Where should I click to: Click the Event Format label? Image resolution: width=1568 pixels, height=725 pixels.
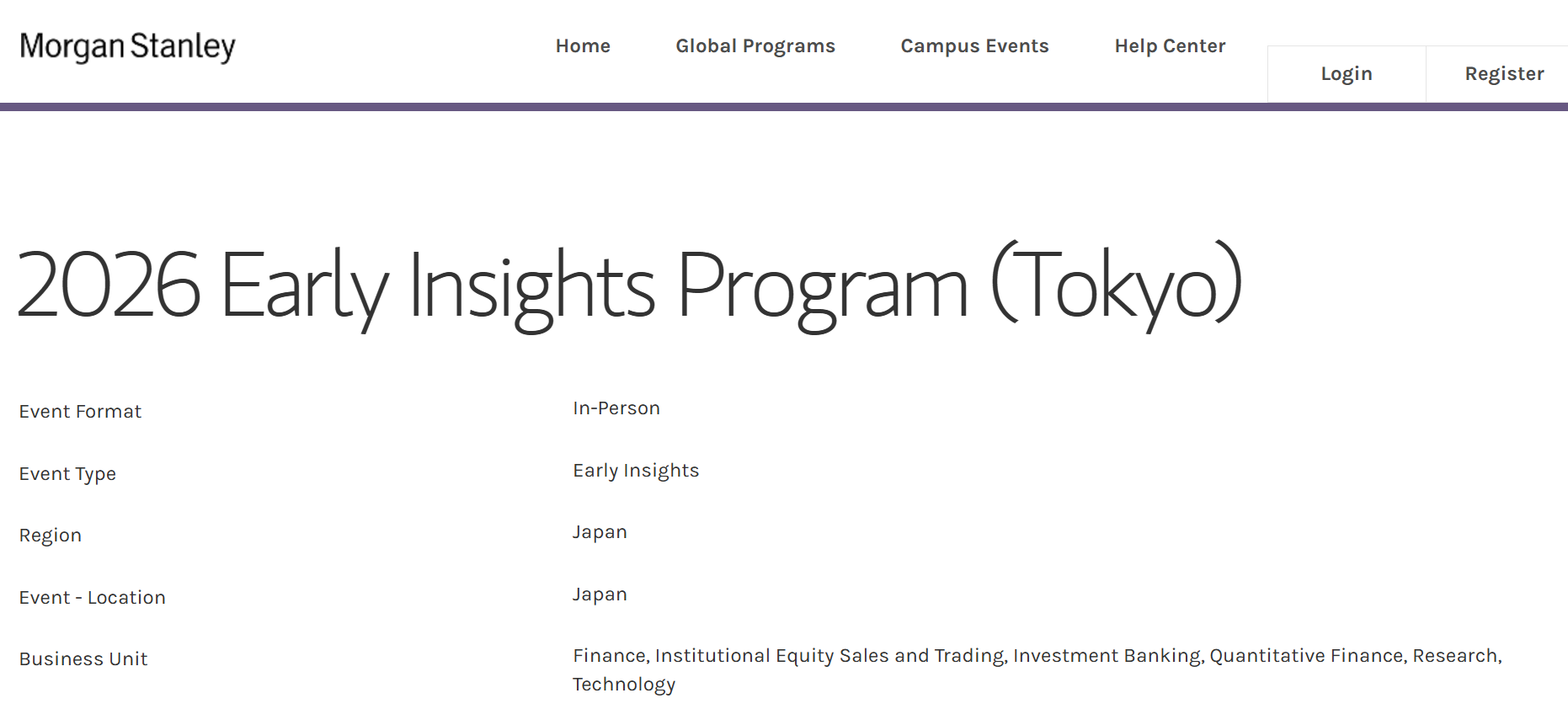pos(80,412)
